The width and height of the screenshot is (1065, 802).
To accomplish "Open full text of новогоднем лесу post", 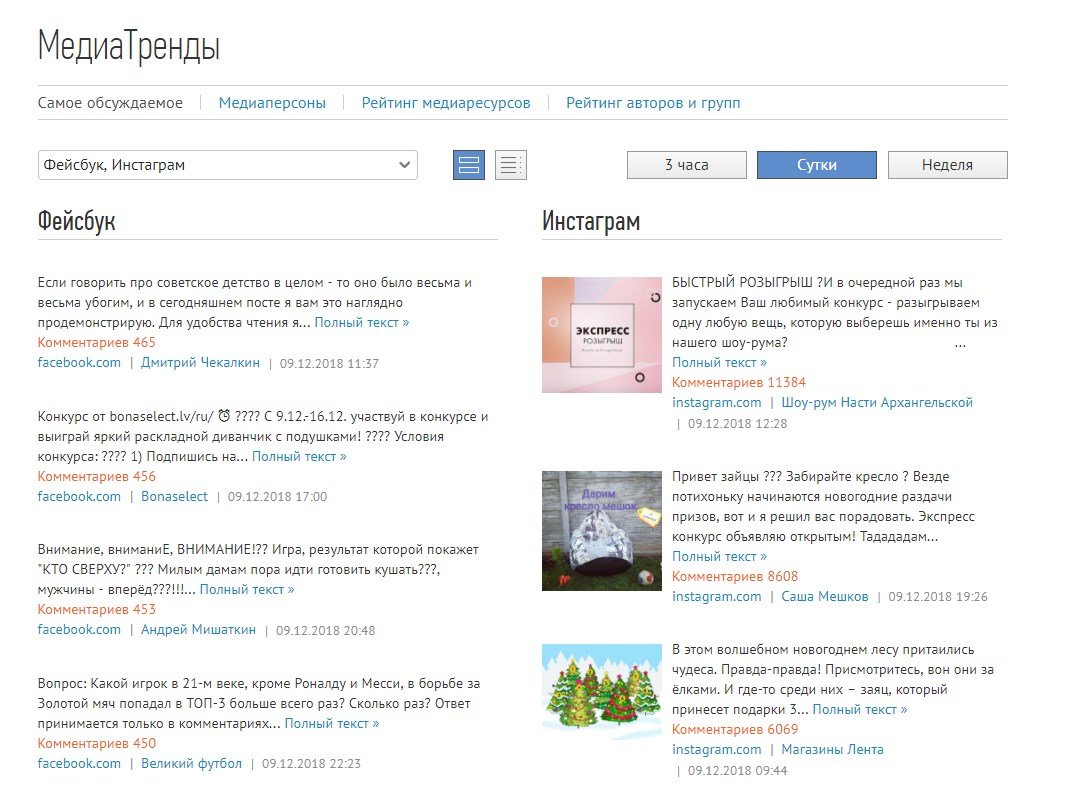I will 860,710.
